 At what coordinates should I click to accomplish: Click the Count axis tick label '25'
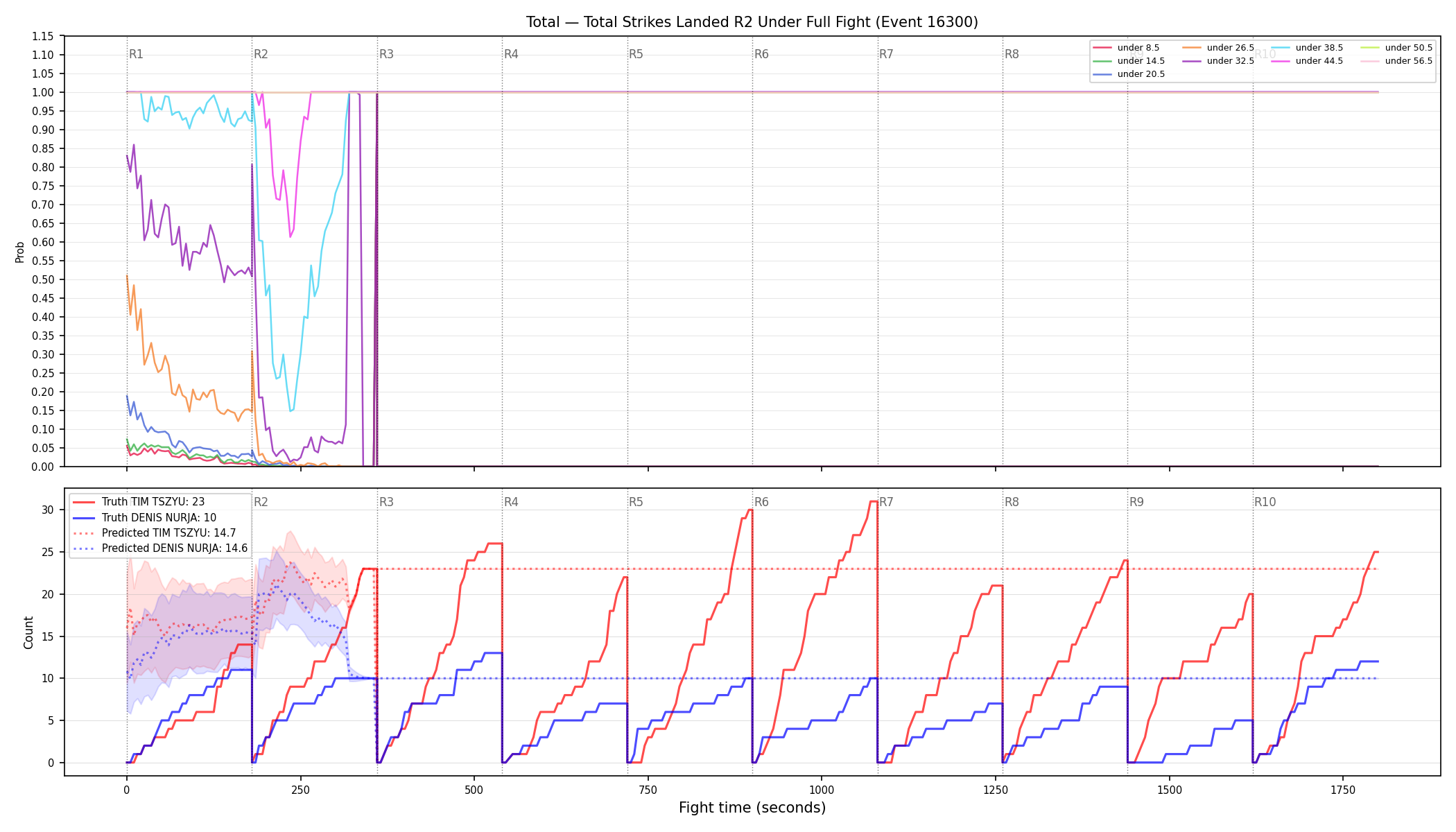point(48,552)
